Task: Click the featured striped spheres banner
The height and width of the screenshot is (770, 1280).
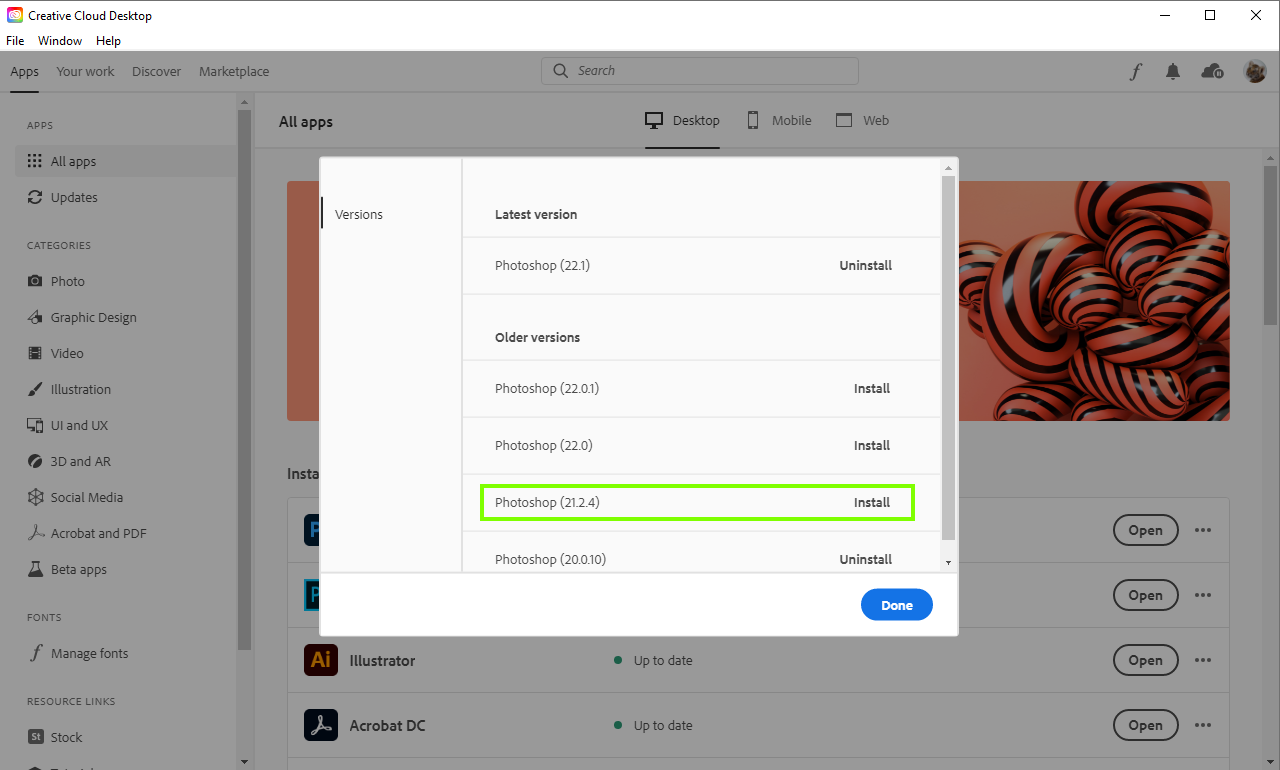Action: [1093, 300]
